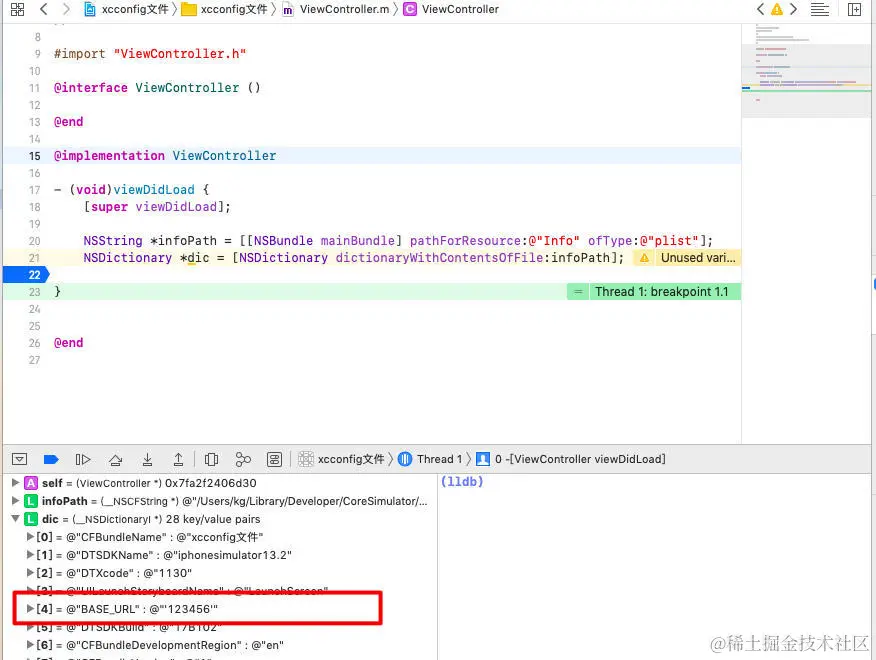The width and height of the screenshot is (876, 660).
Task: Deactivate breakpoints in debug bar
Action: [51, 459]
